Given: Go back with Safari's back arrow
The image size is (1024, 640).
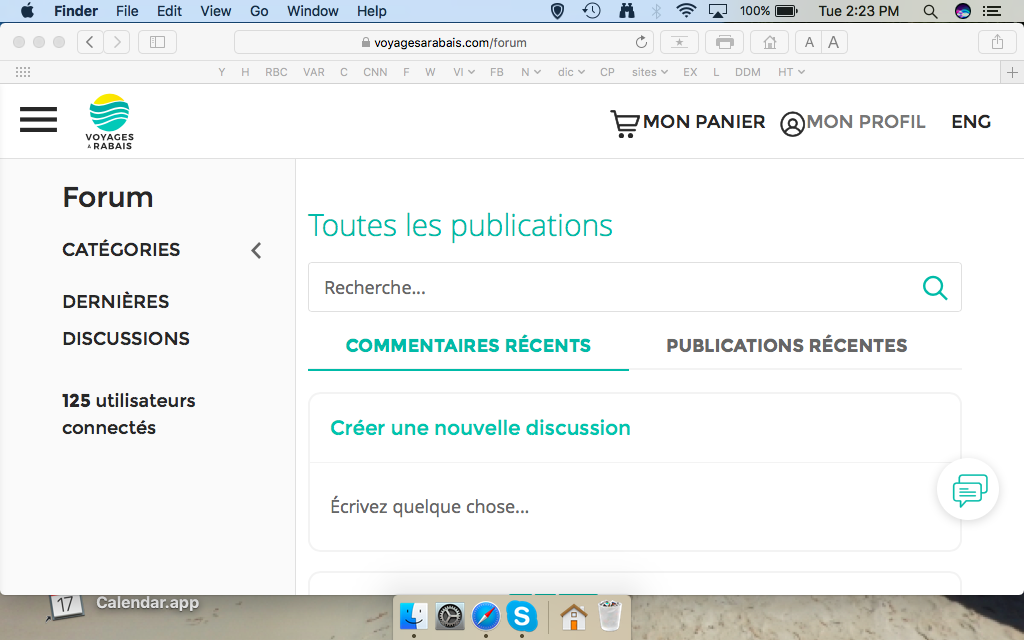Looking at the screenshot, I should [x=90, y=42].
